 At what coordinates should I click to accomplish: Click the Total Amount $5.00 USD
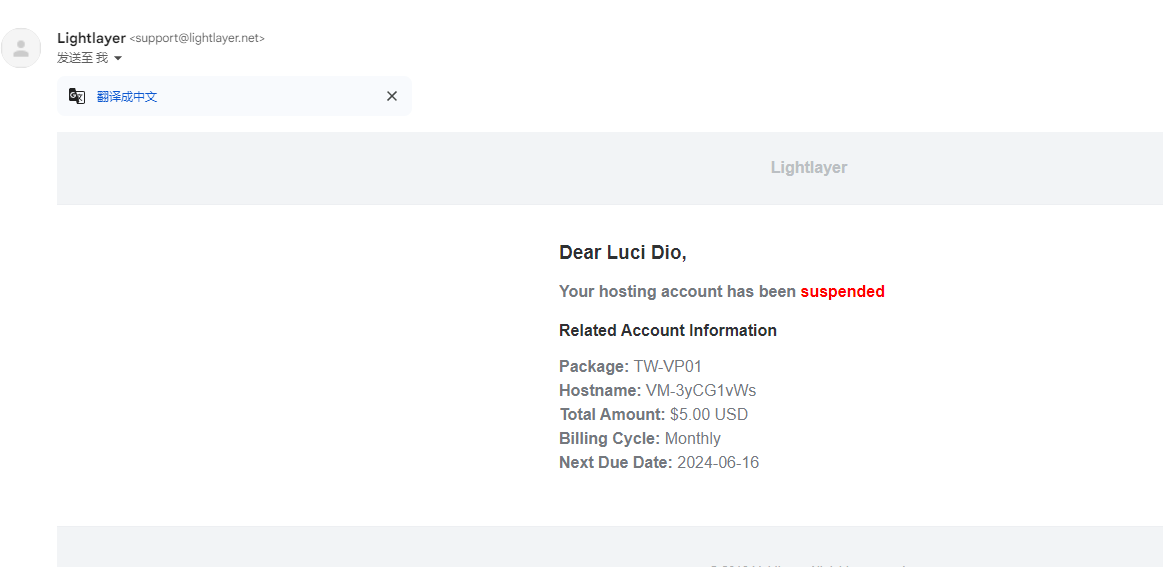[709, 414]
